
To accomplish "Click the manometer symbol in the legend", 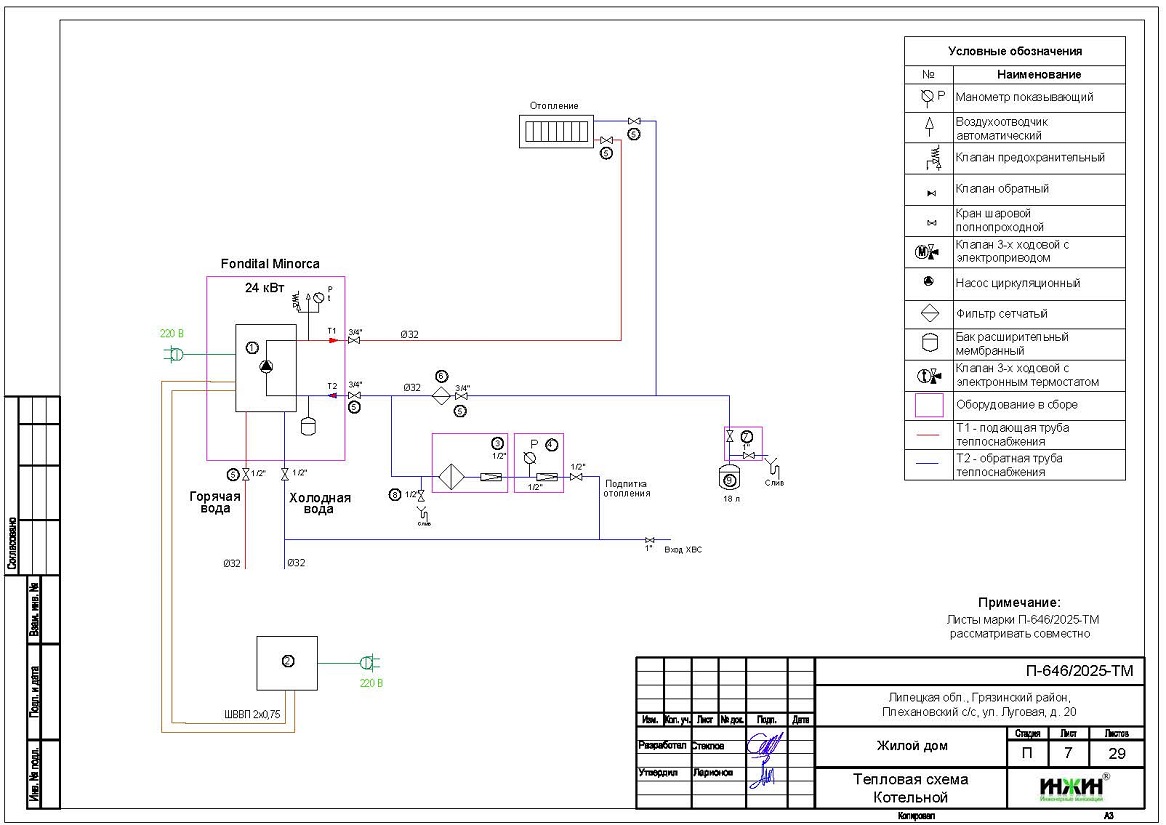I will (928, 97).
